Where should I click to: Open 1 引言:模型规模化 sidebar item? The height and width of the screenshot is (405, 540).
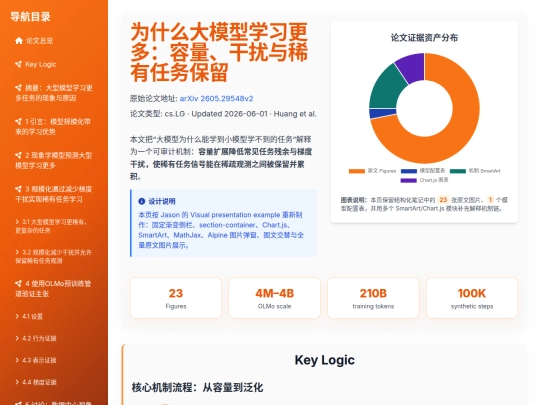(x=54, y=126)
